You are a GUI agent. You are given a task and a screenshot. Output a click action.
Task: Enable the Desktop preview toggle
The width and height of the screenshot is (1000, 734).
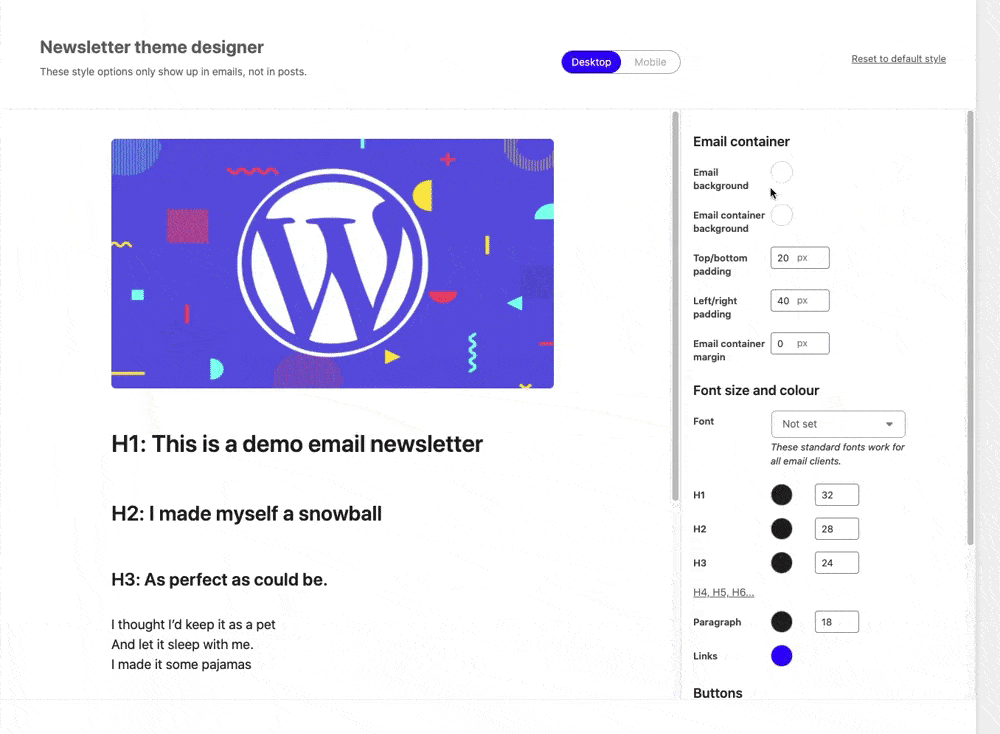[x=591, y=61]
